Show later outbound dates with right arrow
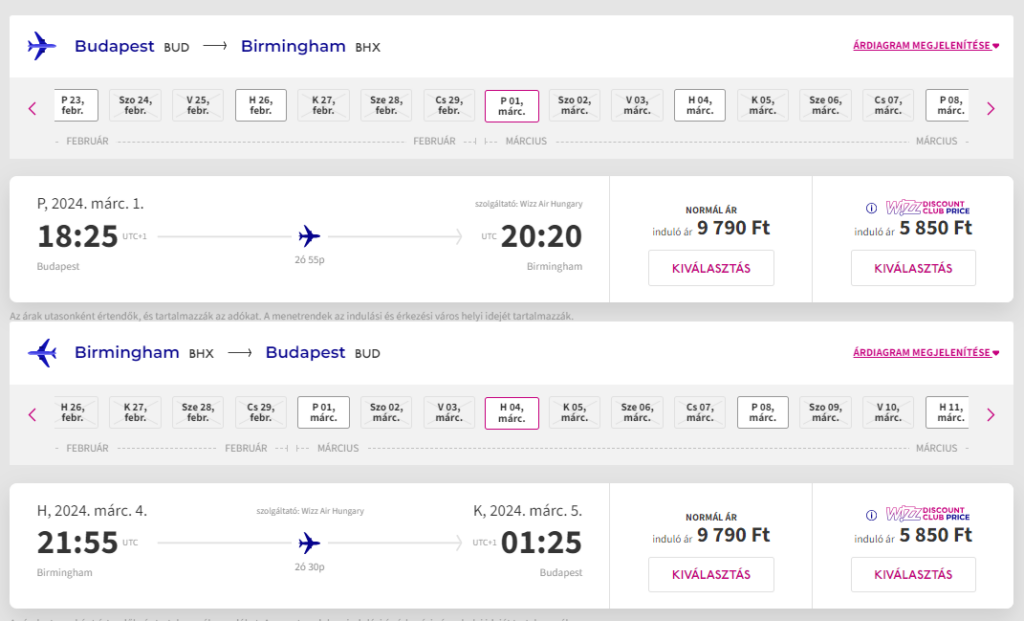1024x621 pixels. click(x=991, y=108)
